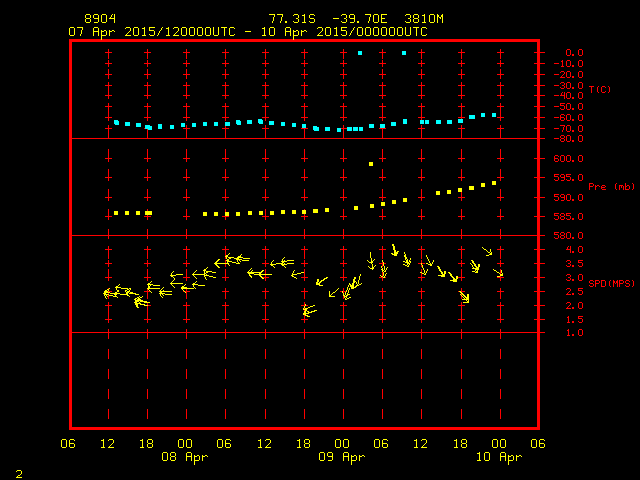Image resolution: width=640 pixels, height=480 pixels.
Task: Select the -10.0 temperature tick value
Action: pos(569,64)
